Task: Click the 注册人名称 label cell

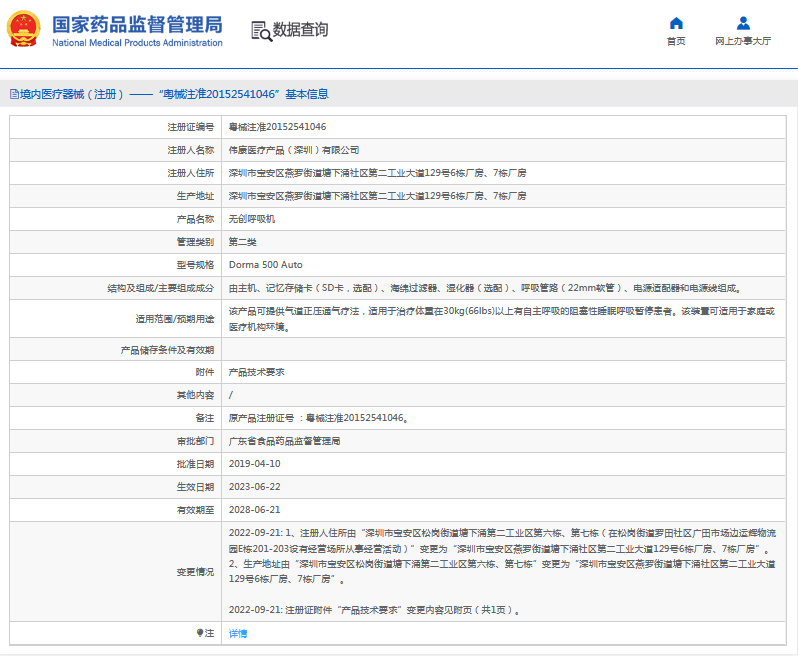Action: 116,150
